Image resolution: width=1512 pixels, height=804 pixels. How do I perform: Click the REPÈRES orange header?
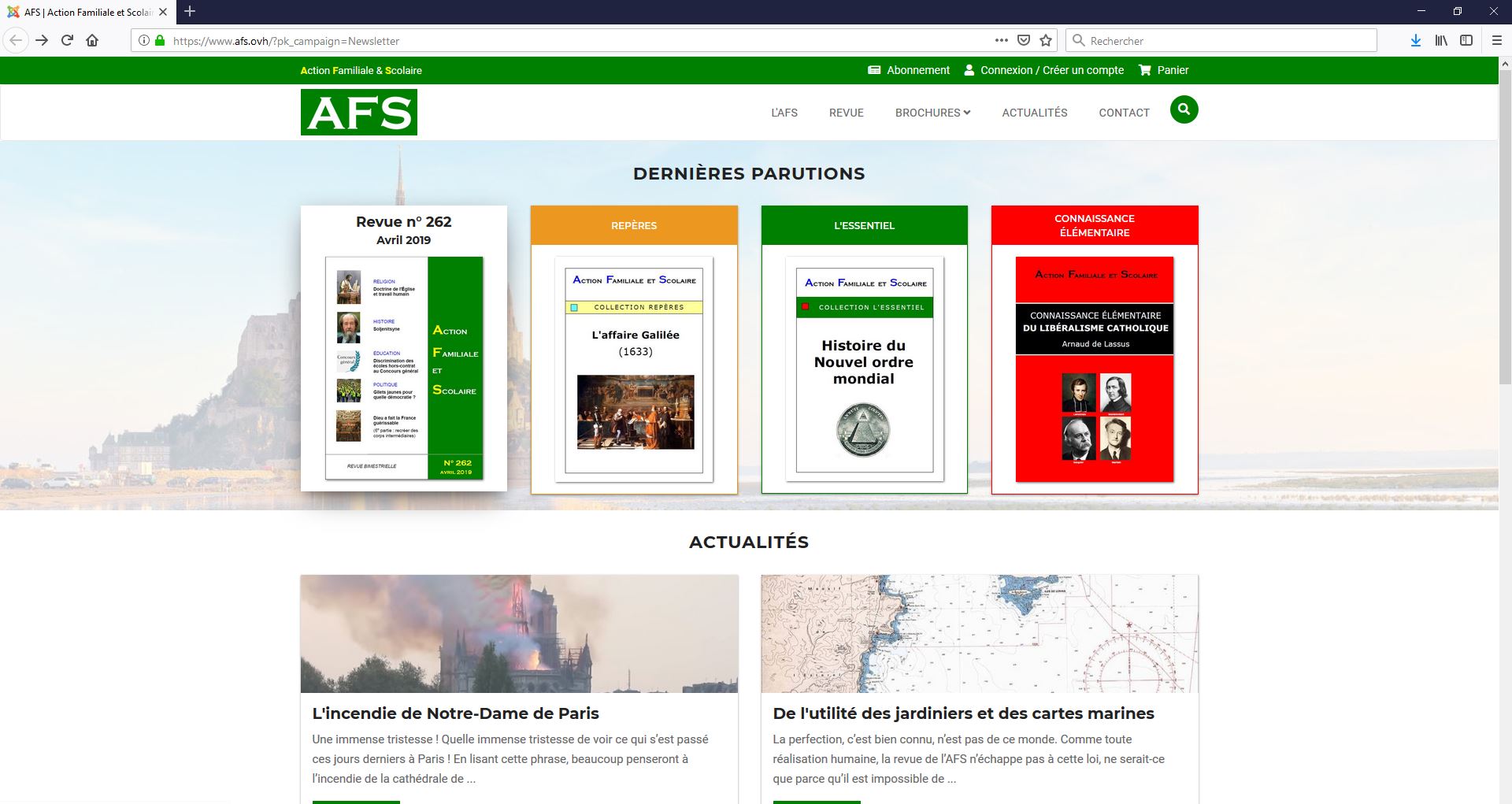coord(634,225)
